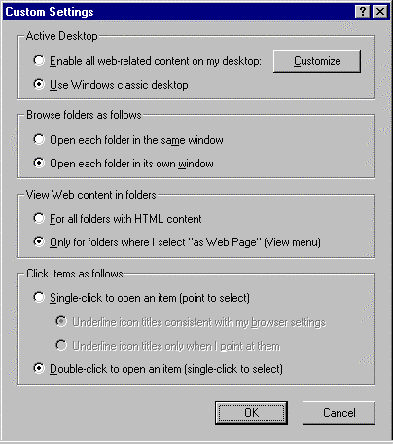Click the Click items as follows label
The width and height of the screenshot is (393, 444).
75,274
